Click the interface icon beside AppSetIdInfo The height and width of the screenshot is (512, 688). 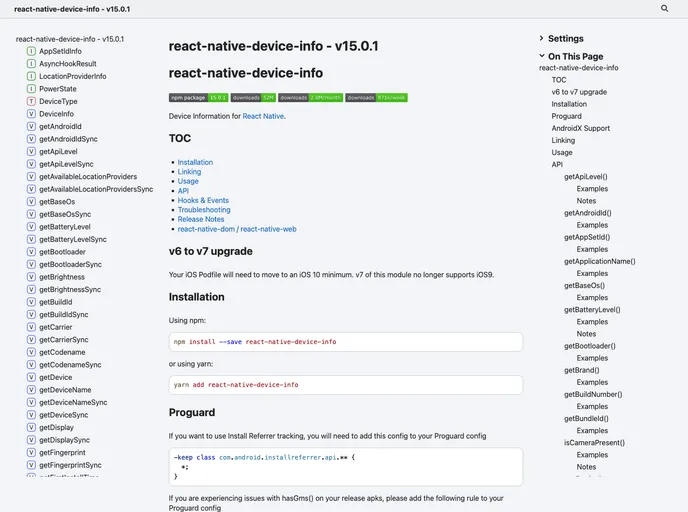click(x=31, y=51)
